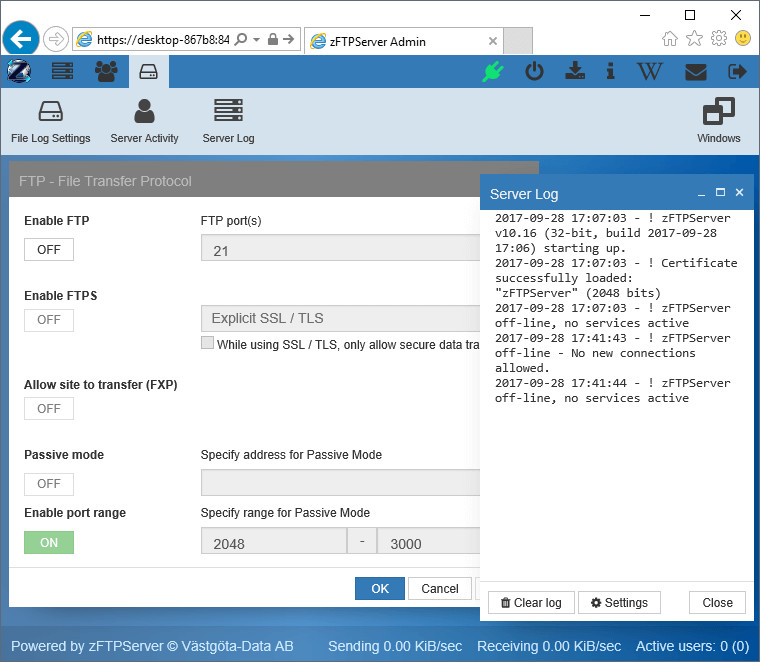This screenshot has width=760, height=662.
Task: Click 'Receiving 0.00 KiB/sec' status
Action: pyautogui.click(x=549, y=646)
